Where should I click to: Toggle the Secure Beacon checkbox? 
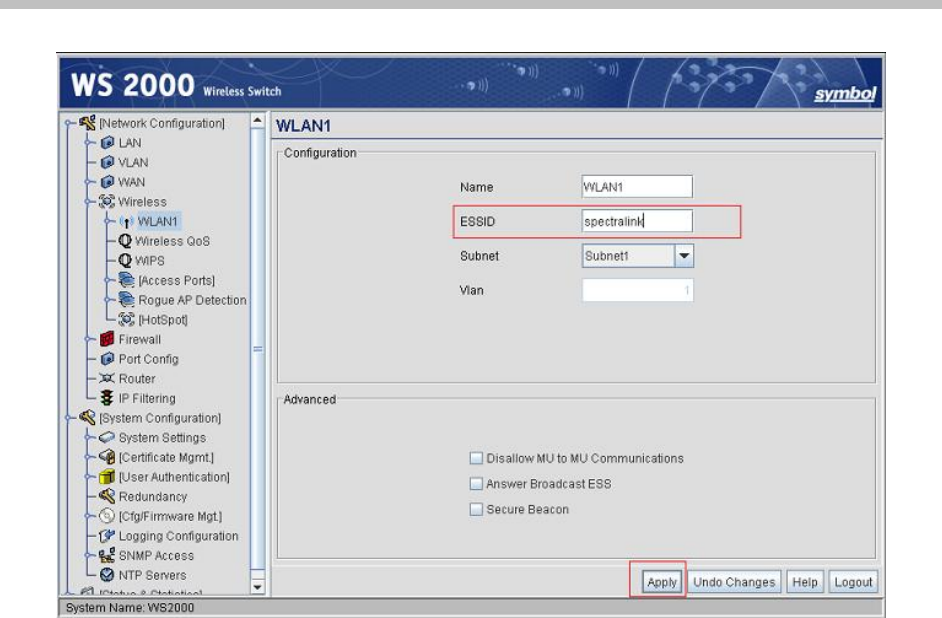[x=476, y=509]
